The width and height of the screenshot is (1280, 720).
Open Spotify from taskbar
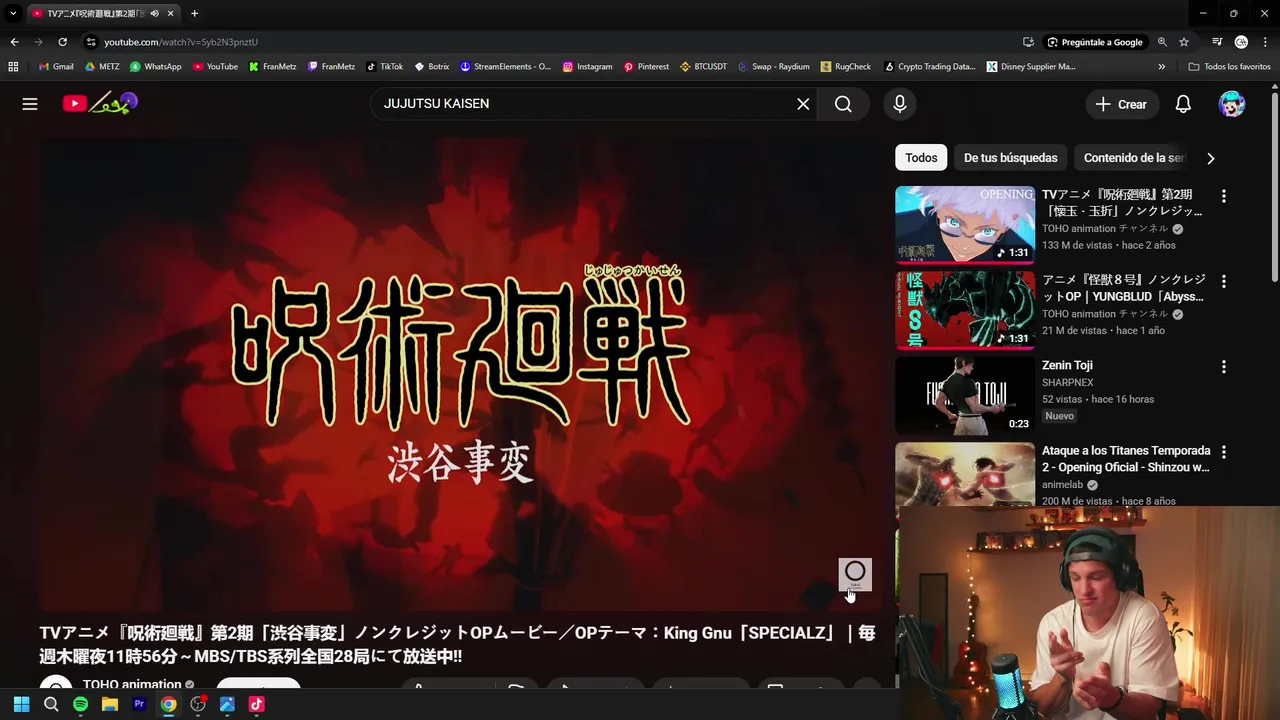click(x=80, y=704)
